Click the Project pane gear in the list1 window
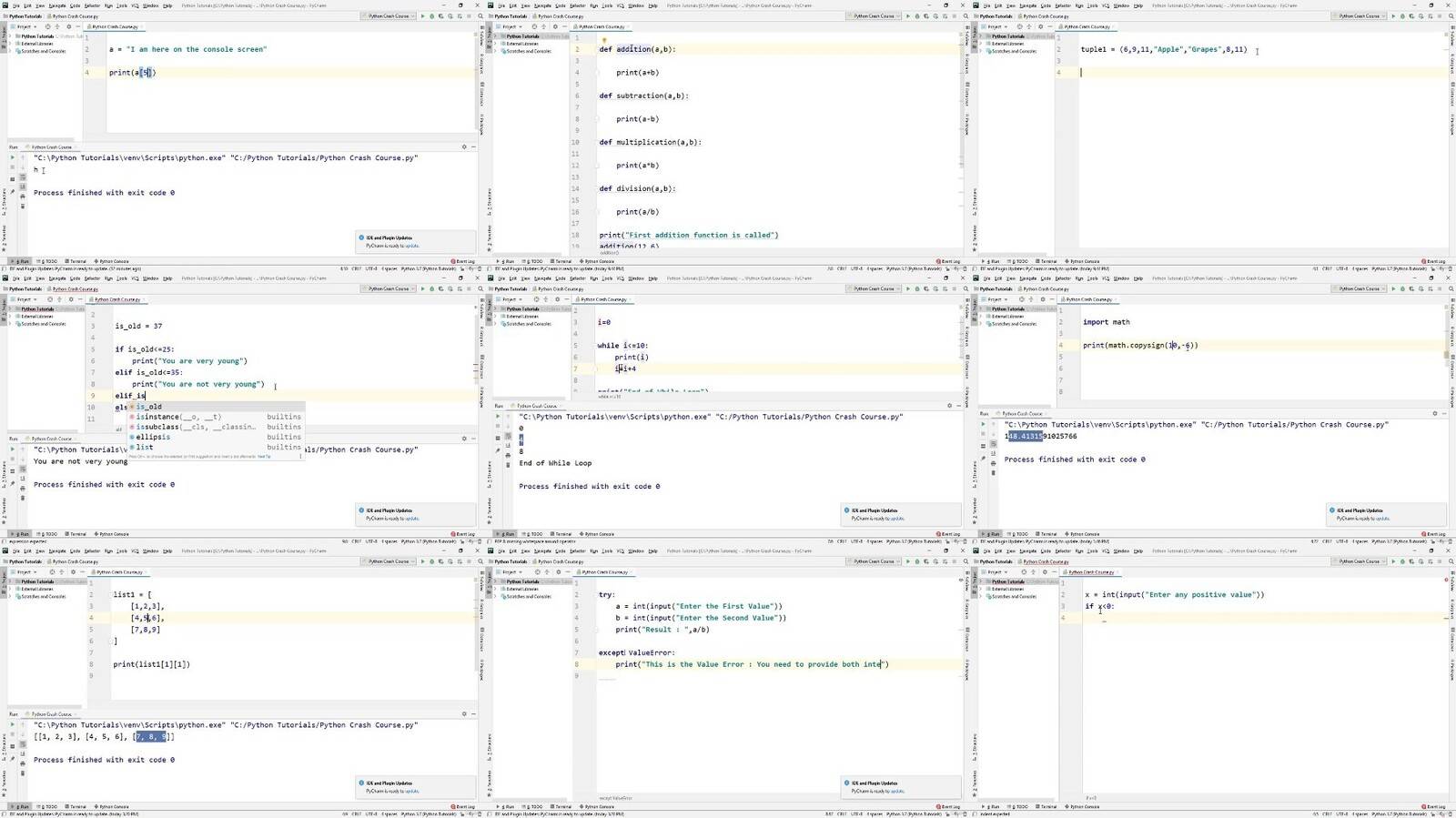The height and width of the screenshot is (818, 1456). click(68, 572)
